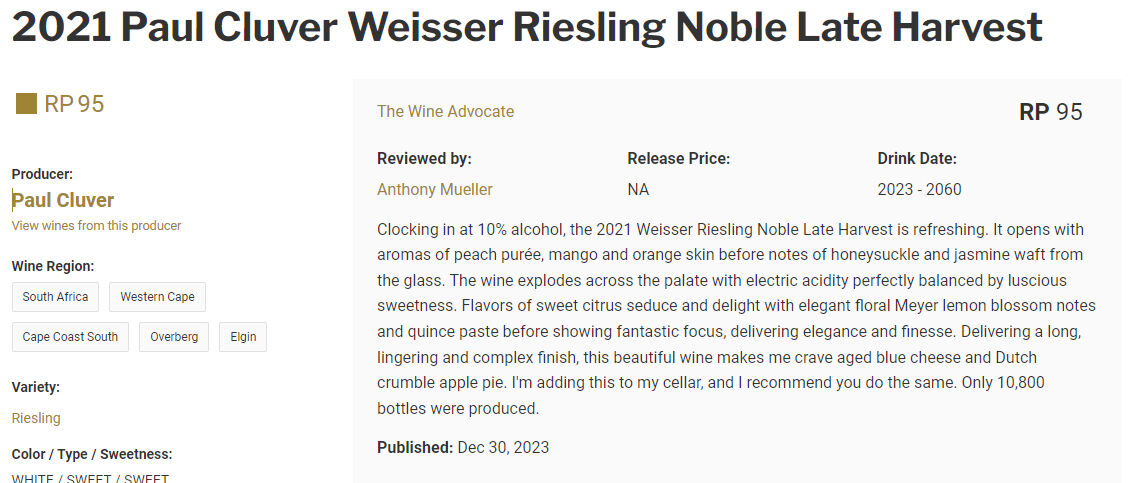Select the Western Cape region tag
The height and width of the screenshot is (483, 1136).
click(157, 297)
